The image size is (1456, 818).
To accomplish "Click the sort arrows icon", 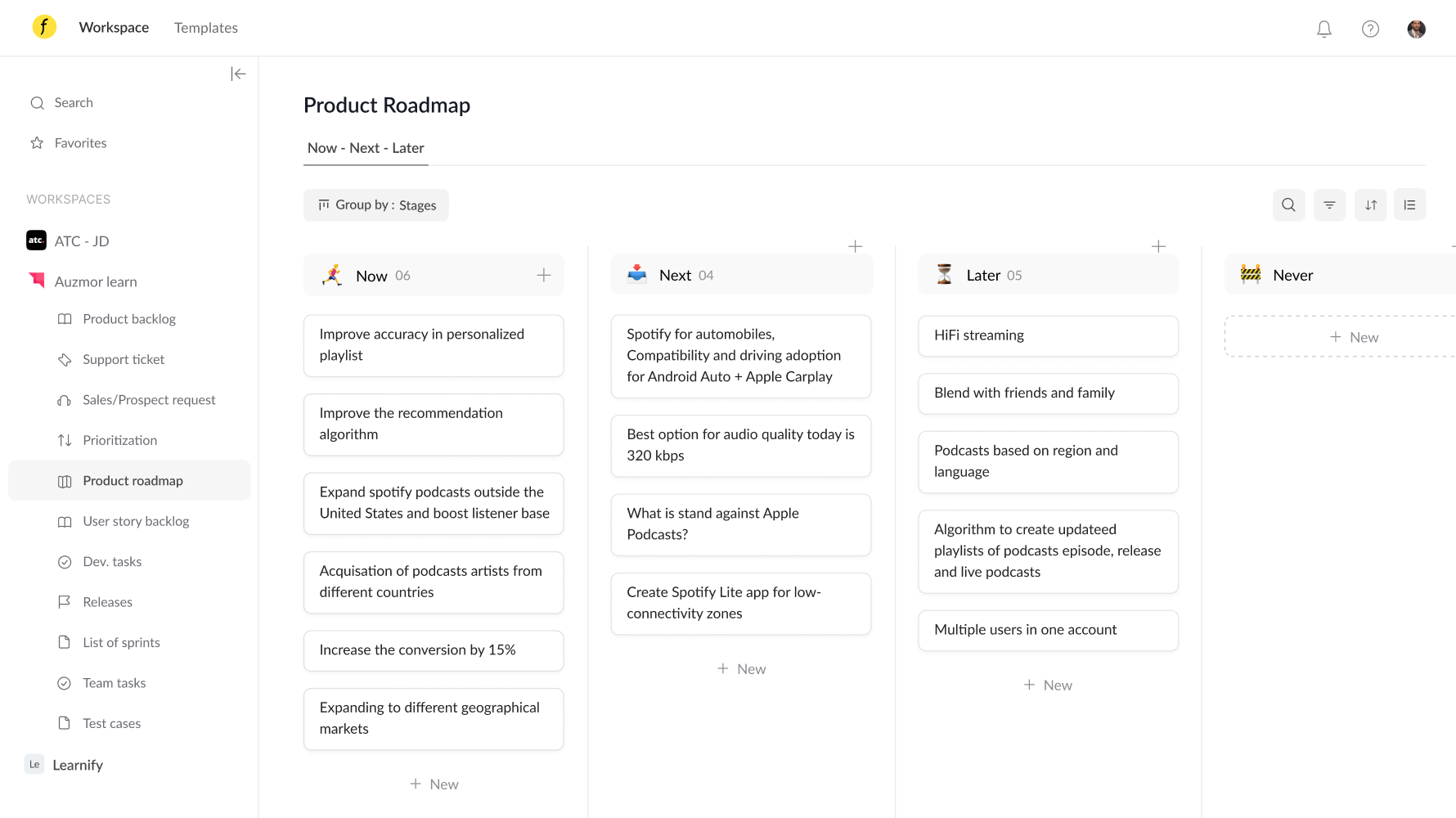I will click(x=1370, y=205).
